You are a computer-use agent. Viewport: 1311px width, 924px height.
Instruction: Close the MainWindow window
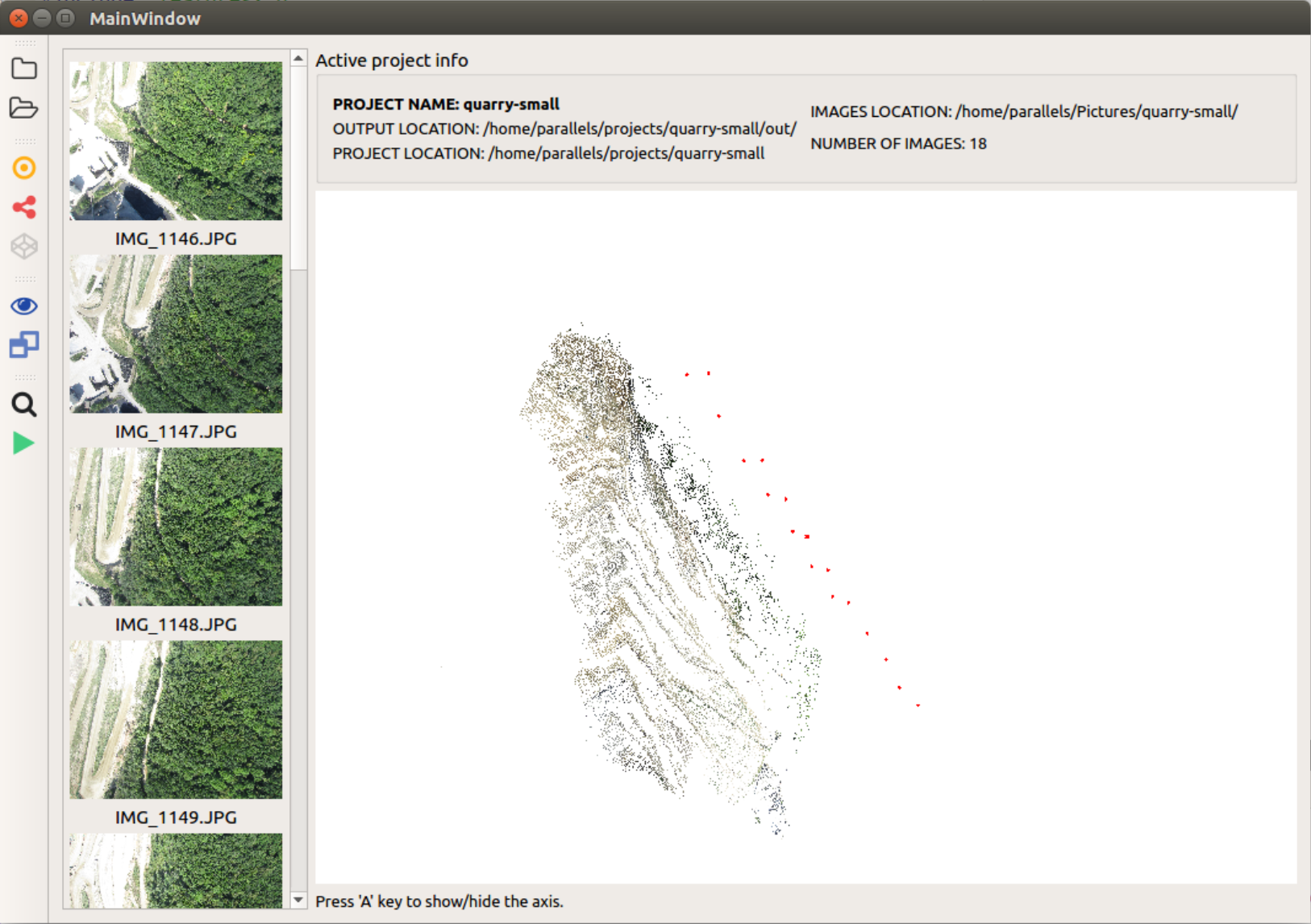pos(19,18)
